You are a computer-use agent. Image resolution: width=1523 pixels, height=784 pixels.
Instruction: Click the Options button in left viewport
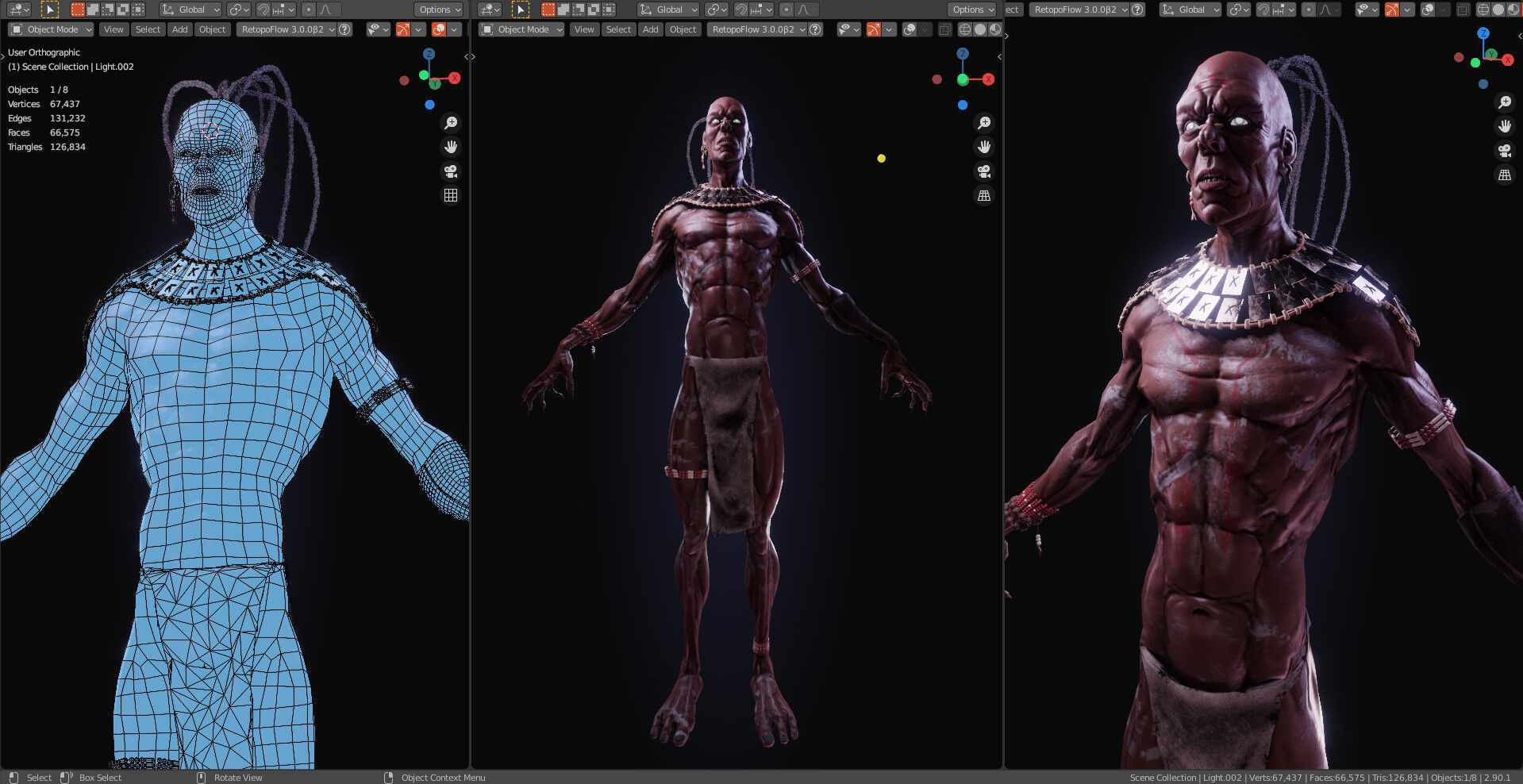click(x=438, y=10)
